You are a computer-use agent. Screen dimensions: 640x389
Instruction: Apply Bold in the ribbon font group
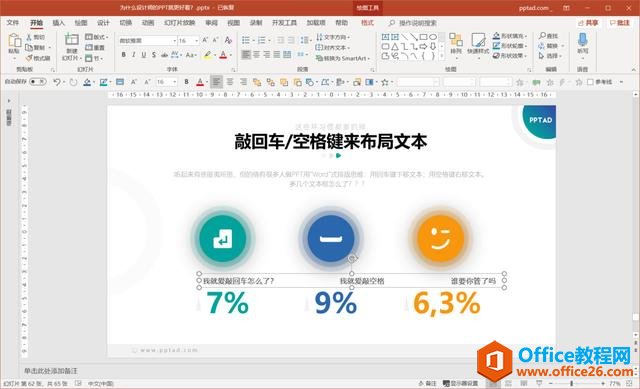point(123,55)
